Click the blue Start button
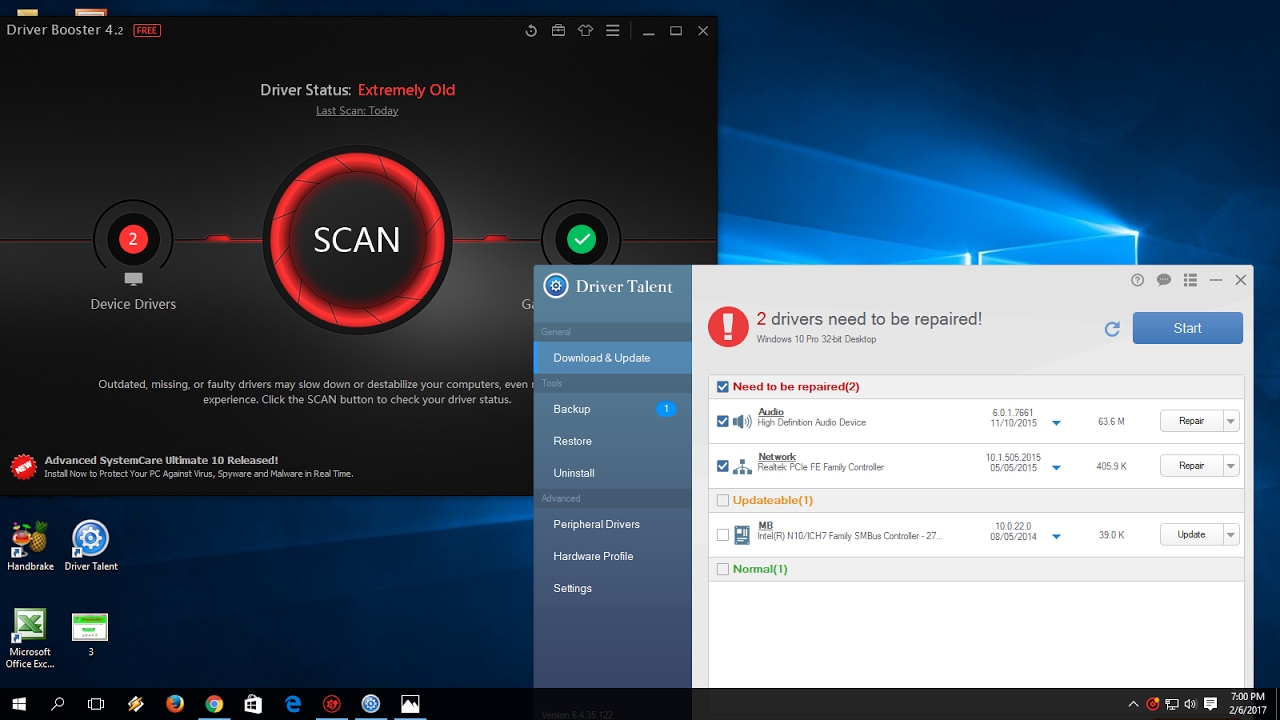This screenshot has width=1280, height=720. tap(1188, 328)
